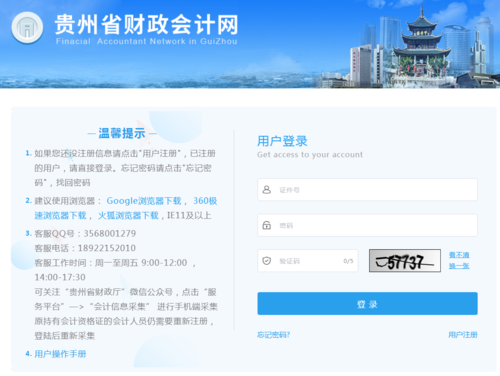Open the 忘记密码? link
The height and width of the screenshot is (376, 500).
[x=273, y=335]
